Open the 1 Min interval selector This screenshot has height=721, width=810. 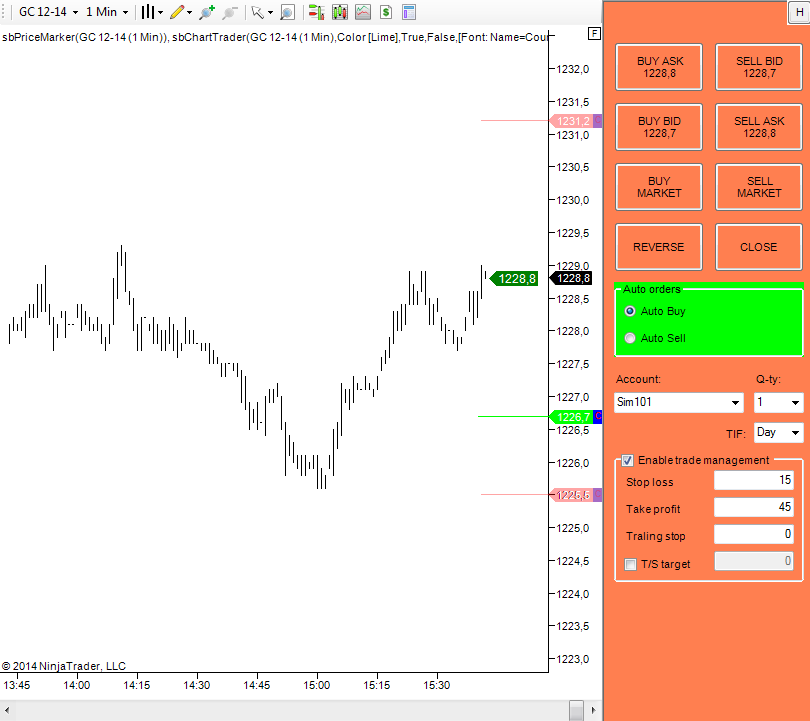(x=103, y=11)
